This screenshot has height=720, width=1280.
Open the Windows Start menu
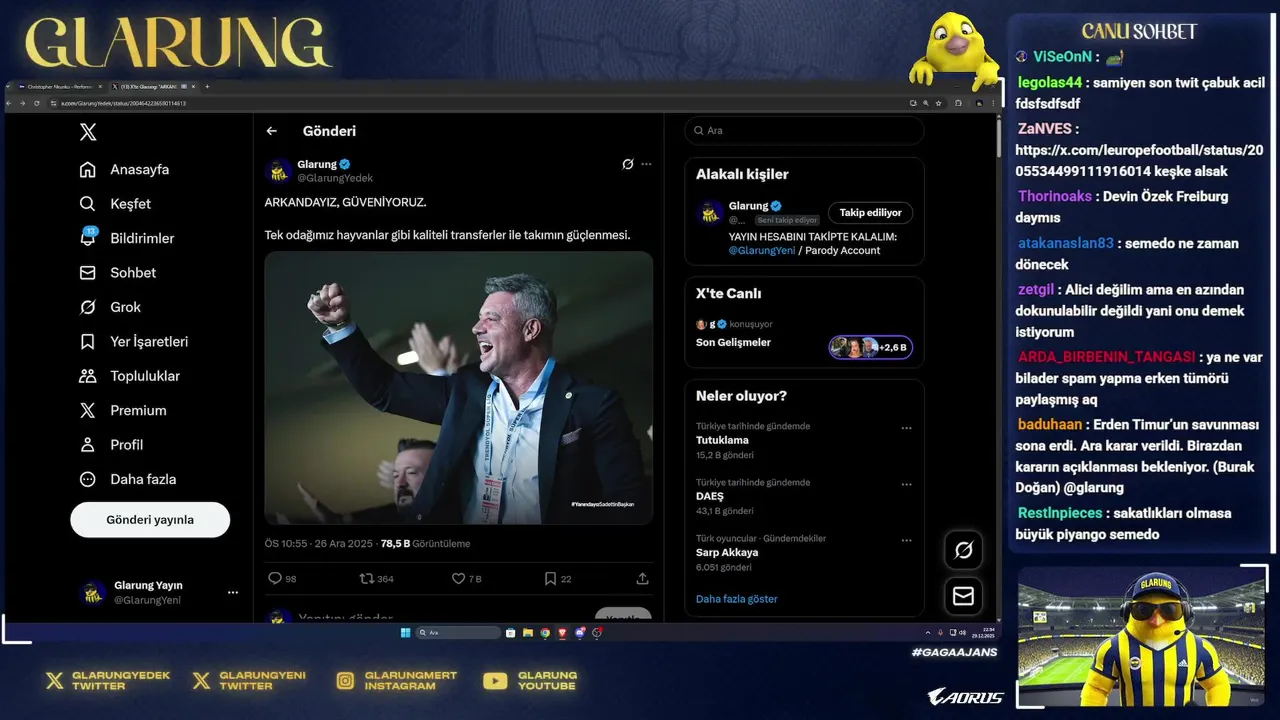coord(405,633)
